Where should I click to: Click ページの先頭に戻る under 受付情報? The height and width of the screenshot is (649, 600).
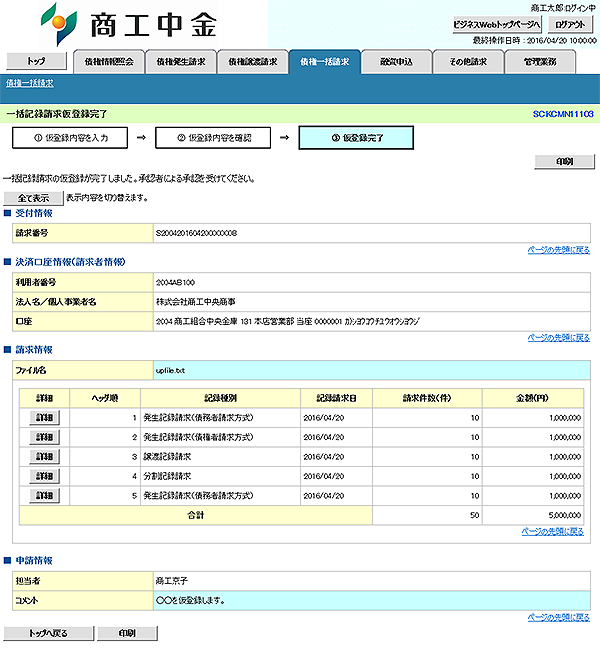pyautogui.click(x=559, y=250)
